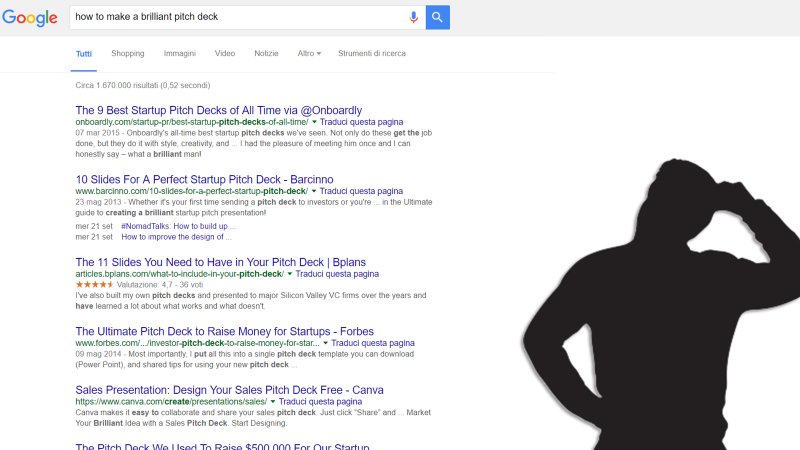Switch to the Shopping tab
This screenshot has width=800, height=450.
128,54
